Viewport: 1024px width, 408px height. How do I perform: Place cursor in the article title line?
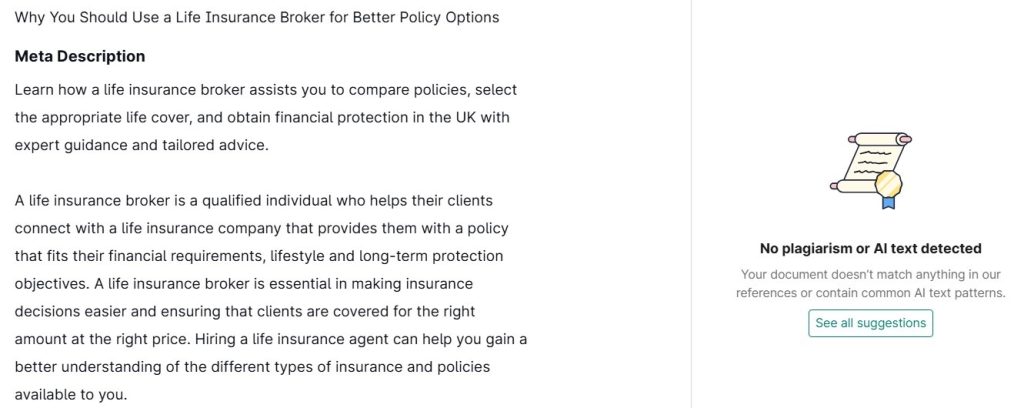(x=257, y=18)
